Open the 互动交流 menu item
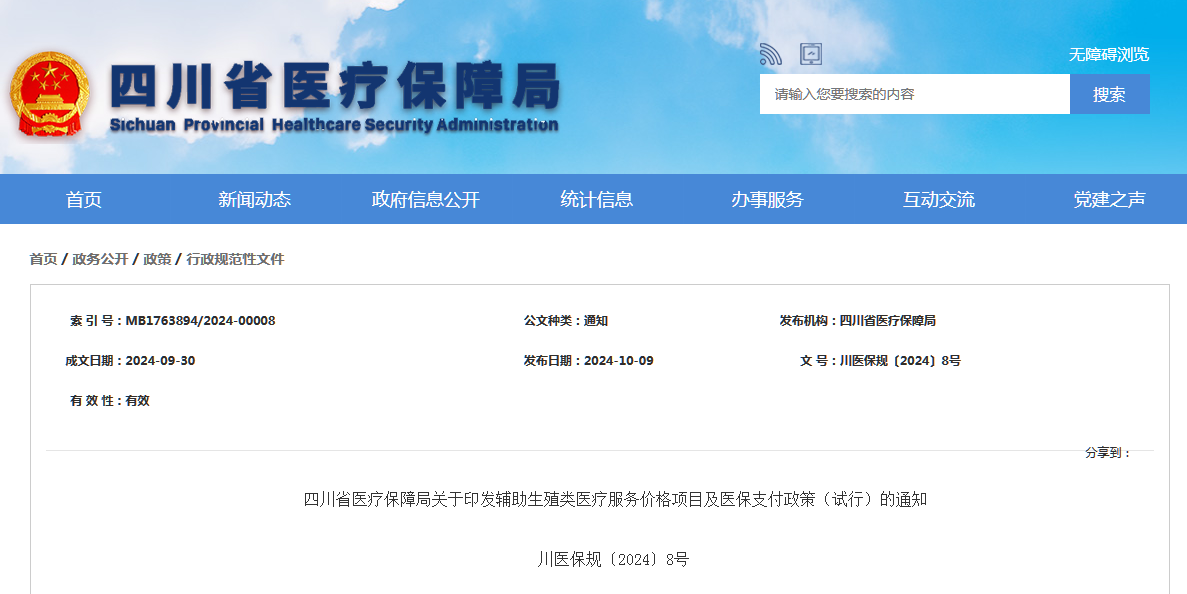Viewport: 1187px width, 594px height. (x=938, y=199)
